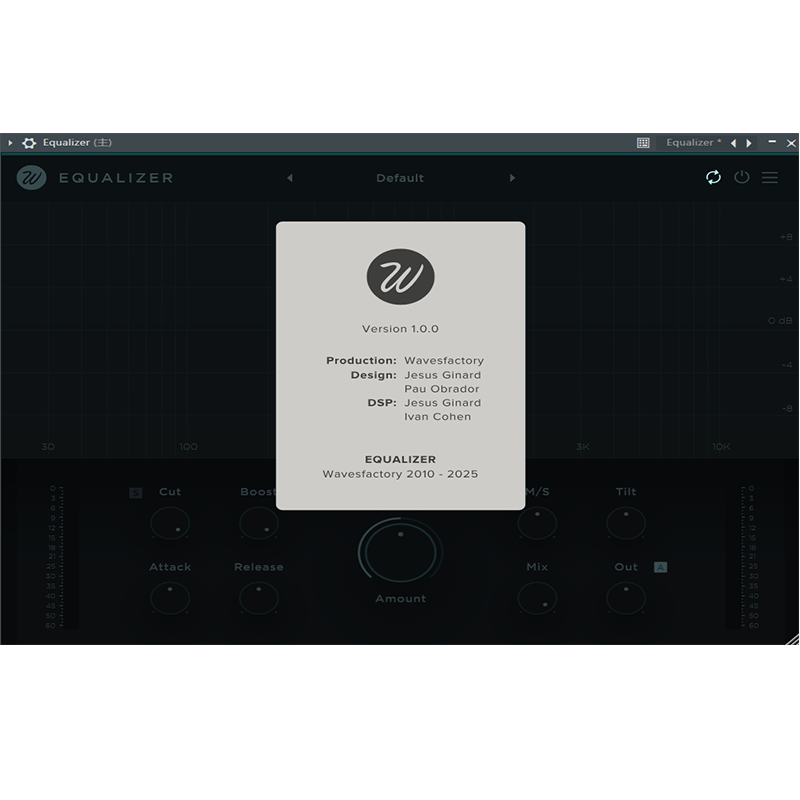Screen dimensions: 800x800
Task: Click the Release knob
Action: coord(259,598)
